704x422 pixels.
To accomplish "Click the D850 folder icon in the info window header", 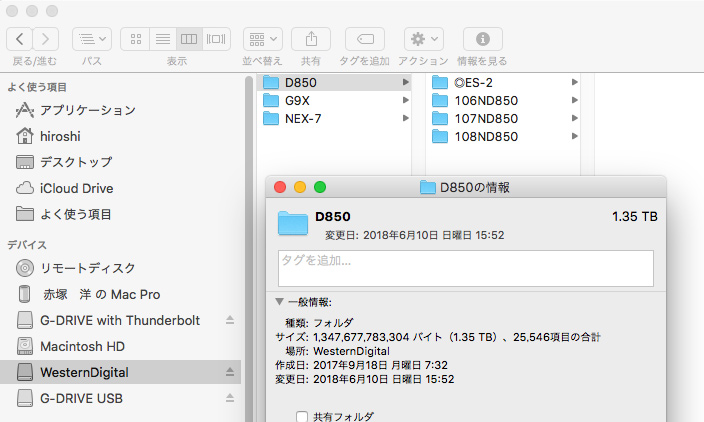I will click(293, 223).
